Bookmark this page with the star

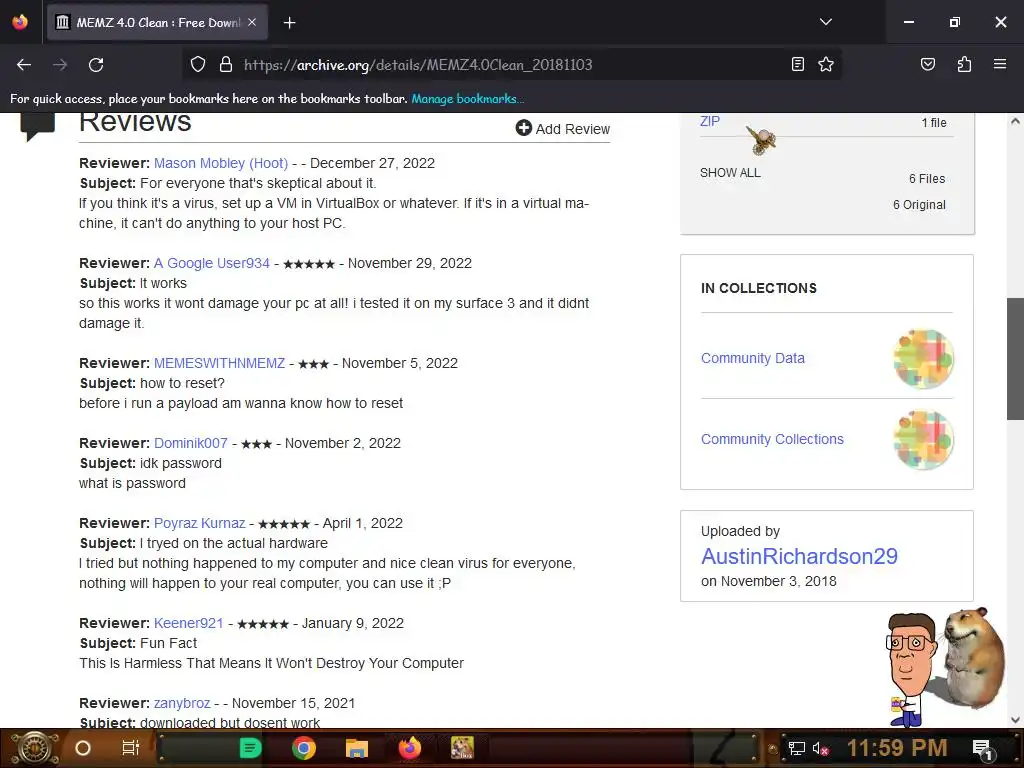point(826,65)
